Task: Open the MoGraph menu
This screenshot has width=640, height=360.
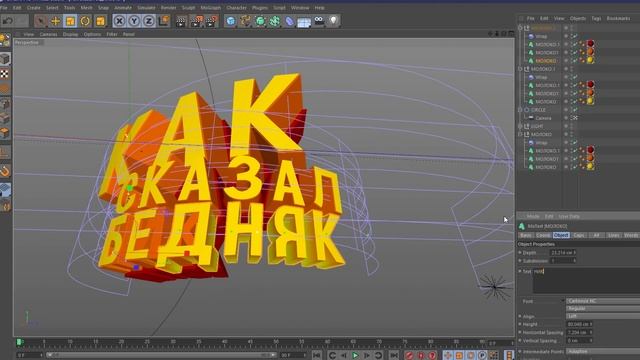Action: tap(211, 8)
